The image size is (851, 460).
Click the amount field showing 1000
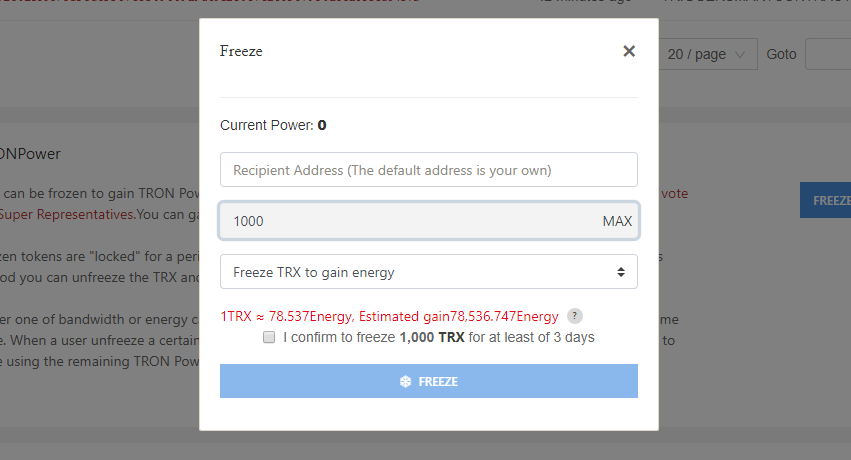pyautogui.click(x=410, y=221)
